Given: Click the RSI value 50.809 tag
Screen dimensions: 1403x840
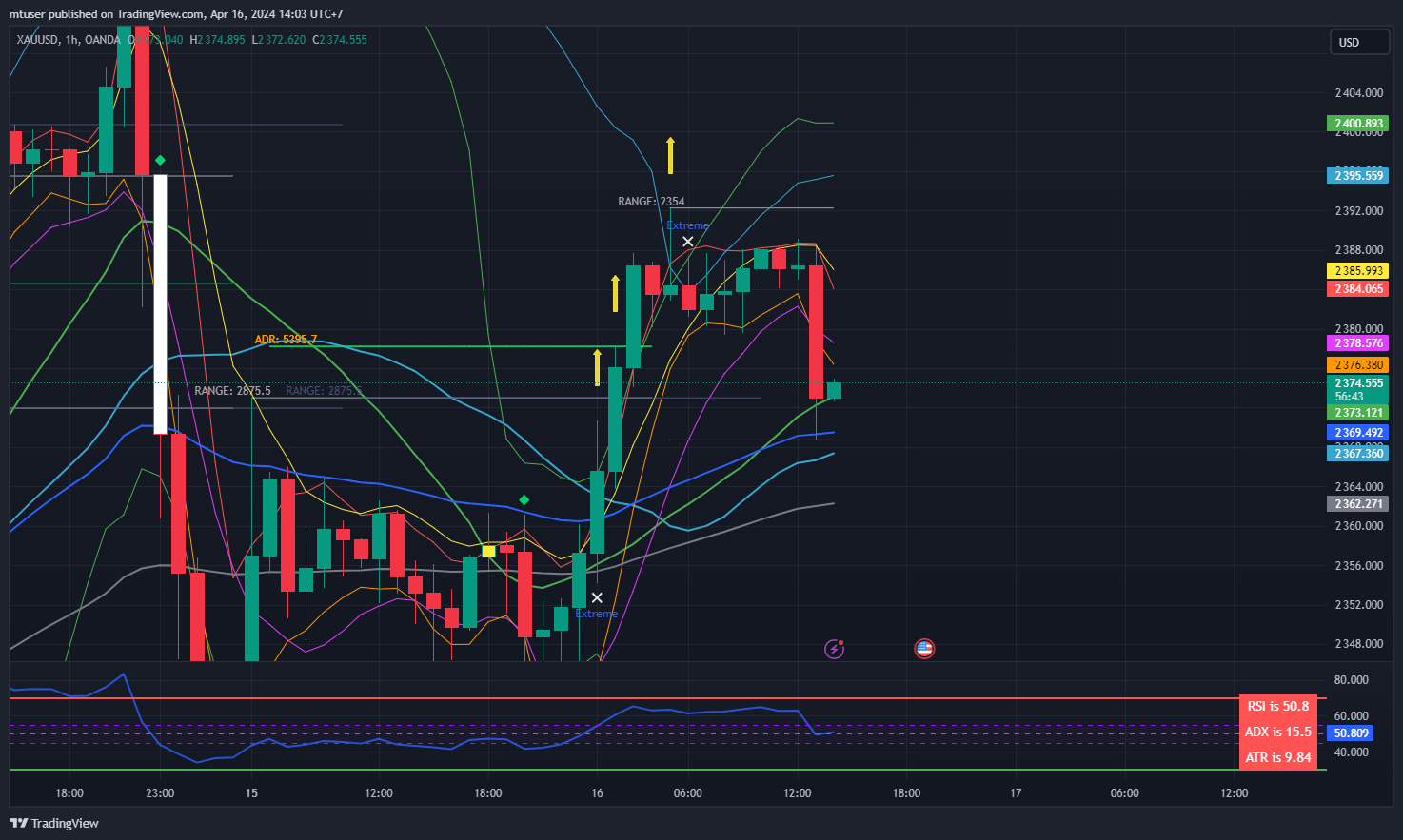Looking at the screenshot, I should pyautogui.click(x=1350, y=733).
